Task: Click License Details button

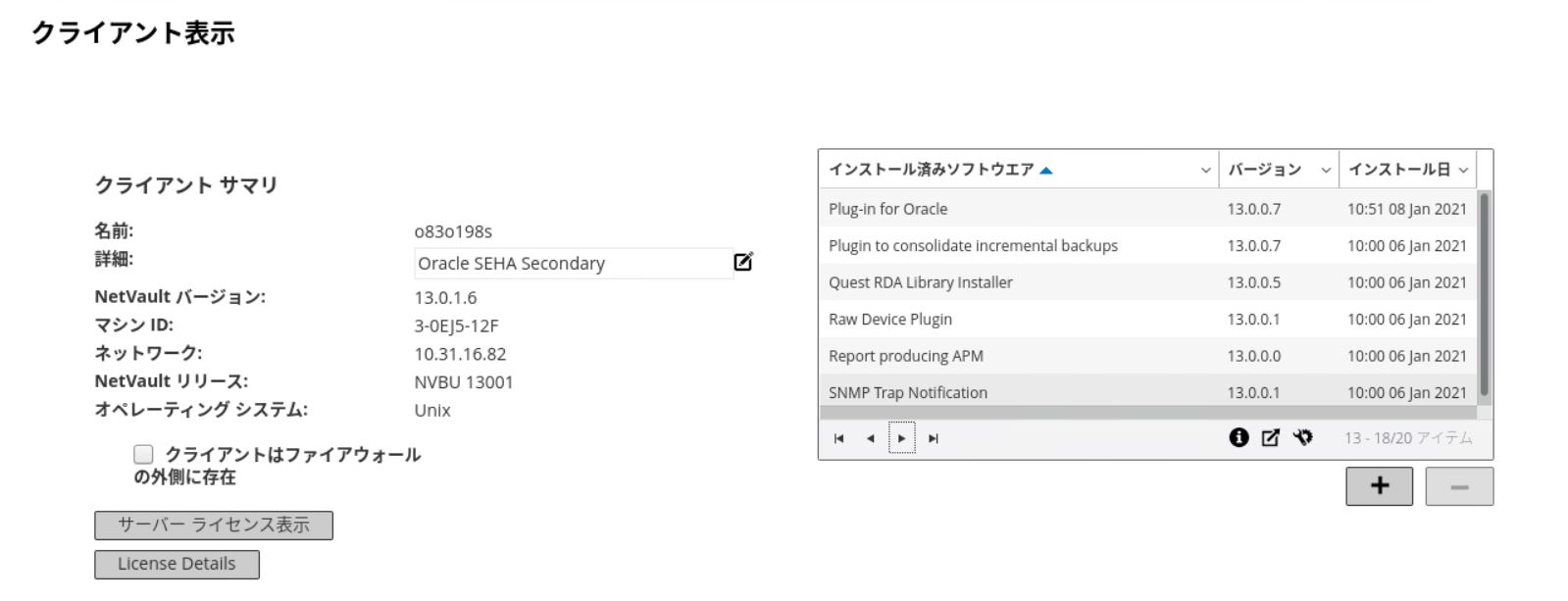Action: coord(177,565)
